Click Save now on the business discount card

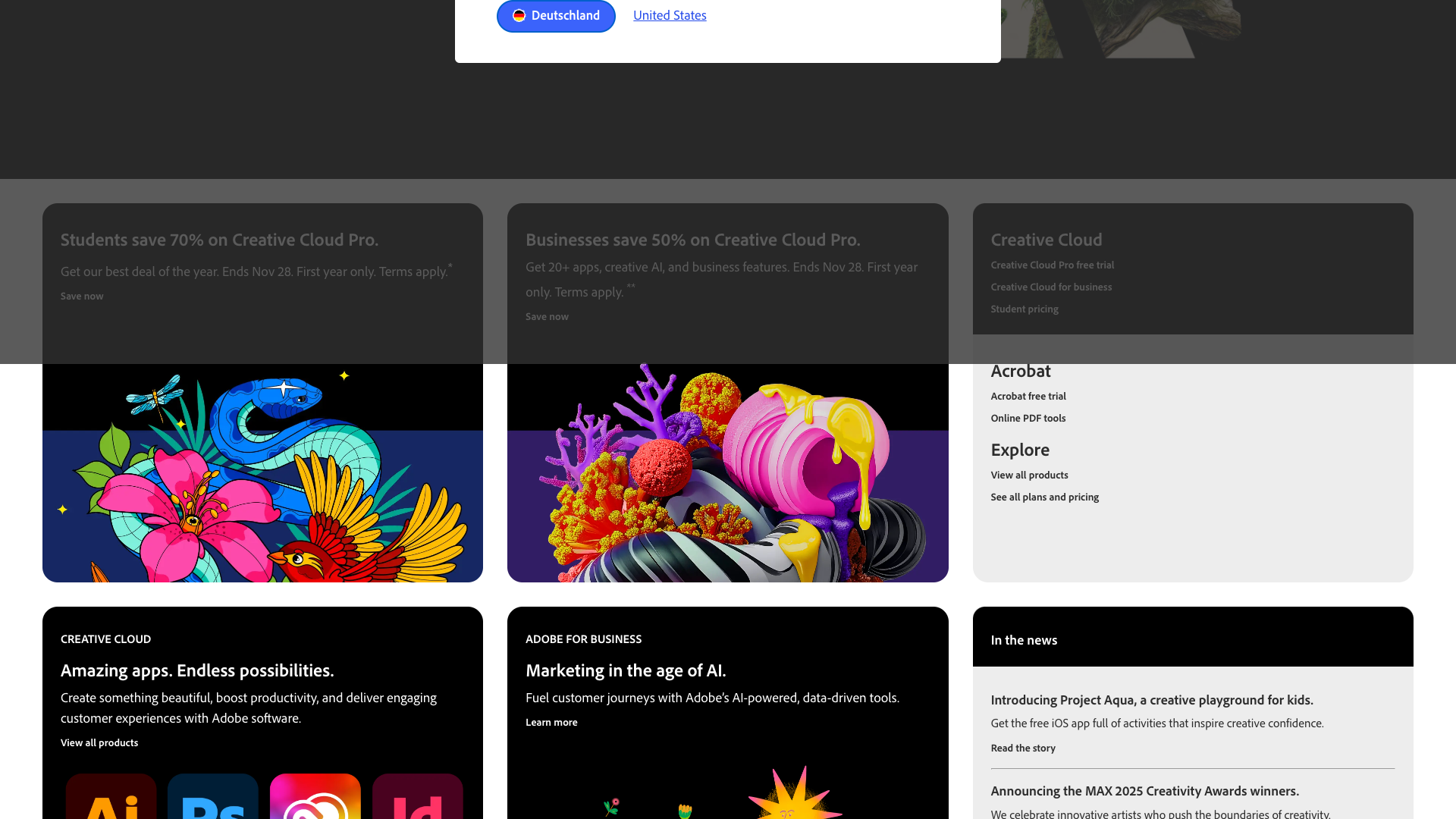[546, 316]
